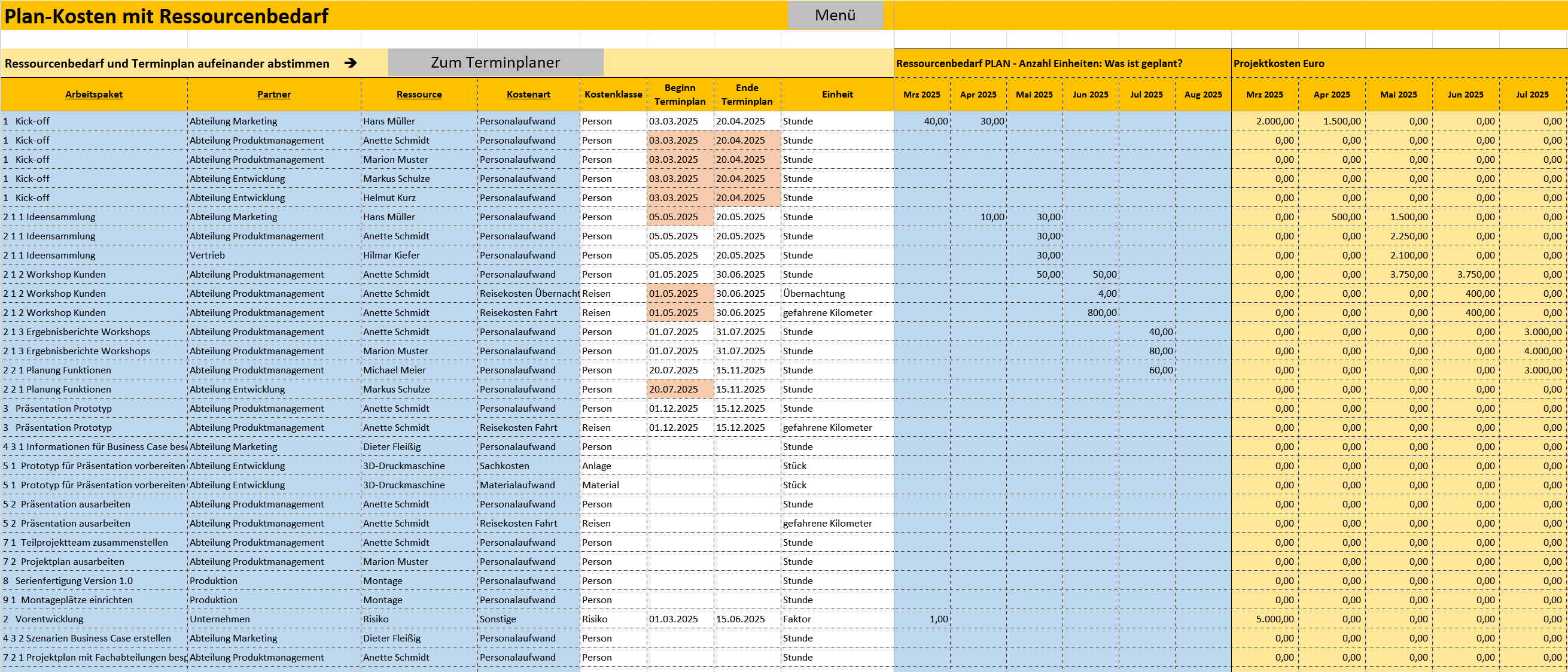
Task: Select 9 1 Montageplätze einrichten cell
Action: 94,600
